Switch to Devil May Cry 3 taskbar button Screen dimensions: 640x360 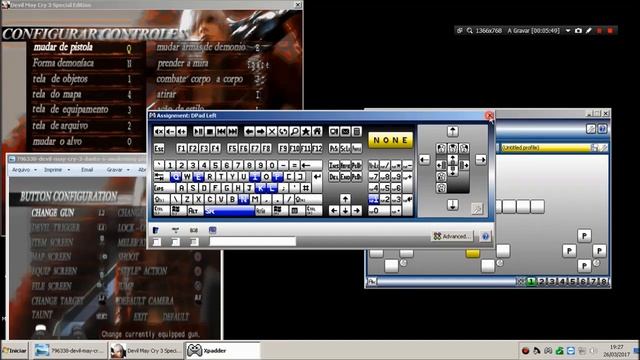146,351
